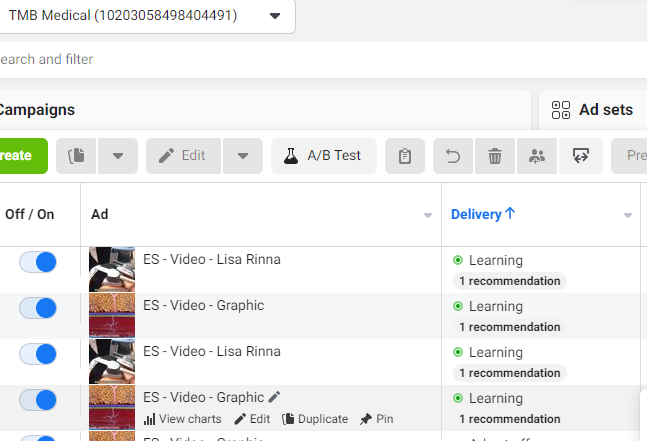Click the trash delete icon
This screenshot has width=647, height=441.
coord(495,156)
